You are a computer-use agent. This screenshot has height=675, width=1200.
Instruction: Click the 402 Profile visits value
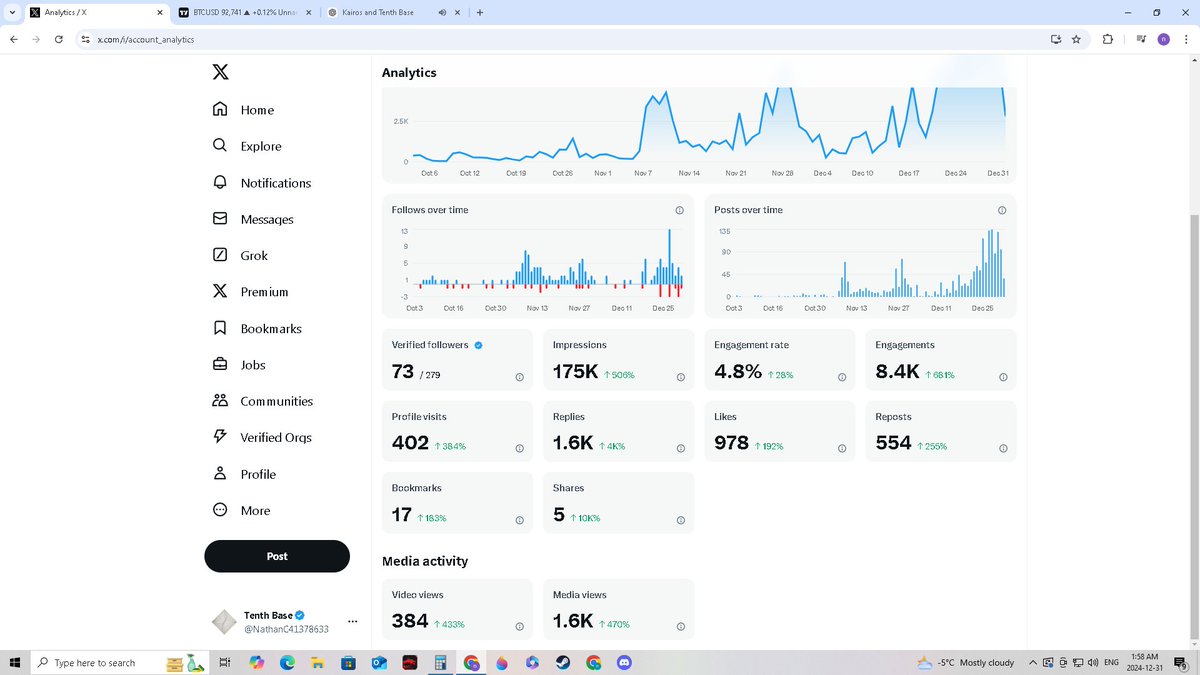pos(410,443)
